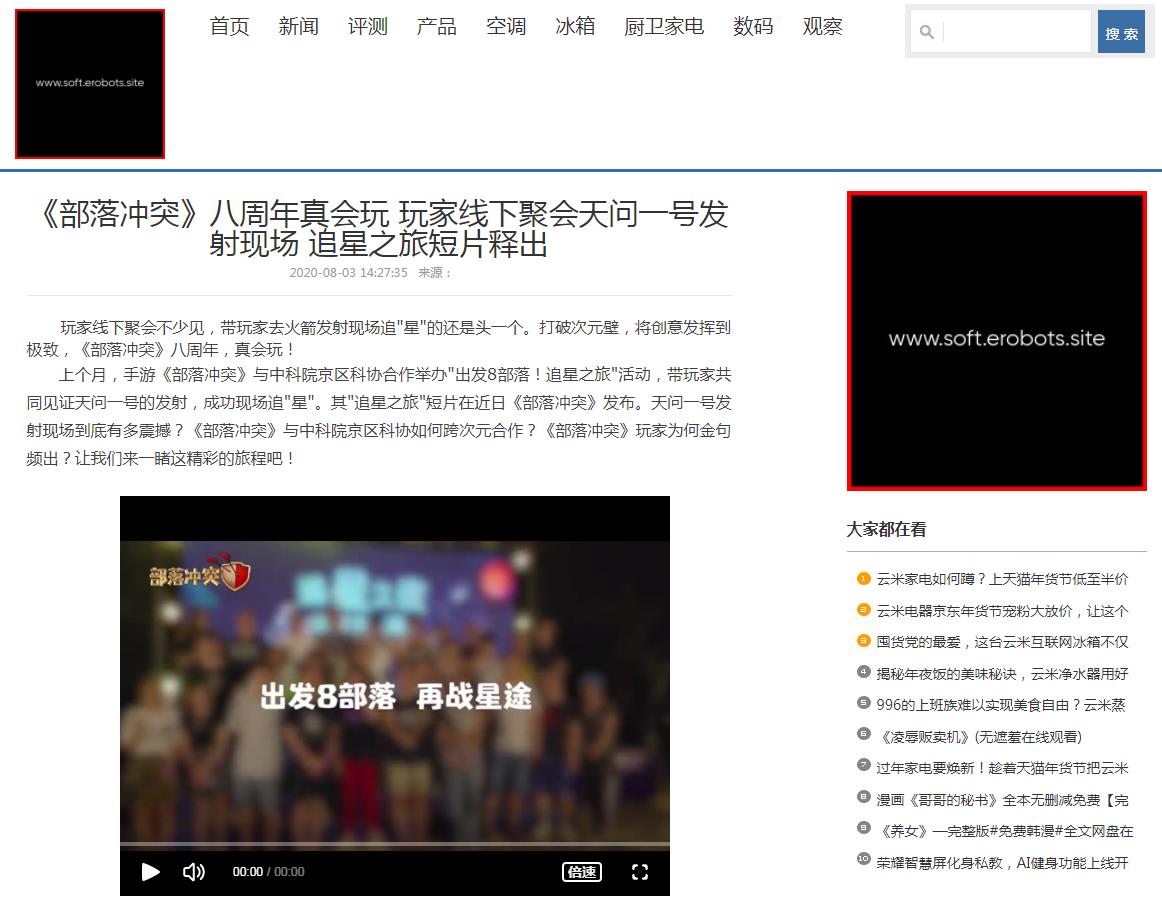Open the 评测 navigation item
Screen dimensions: 1162x902
click(x=368, y=27)
